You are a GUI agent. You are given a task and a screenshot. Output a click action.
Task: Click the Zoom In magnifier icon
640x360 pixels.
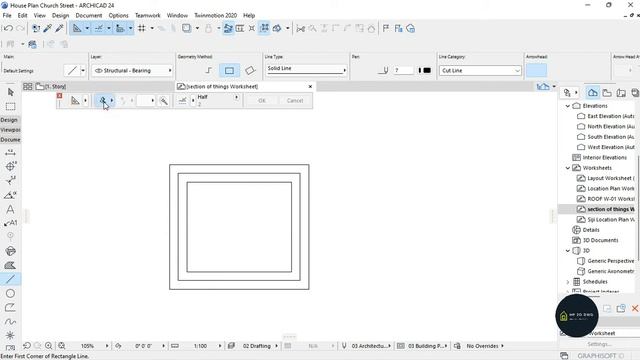point(49,346)
